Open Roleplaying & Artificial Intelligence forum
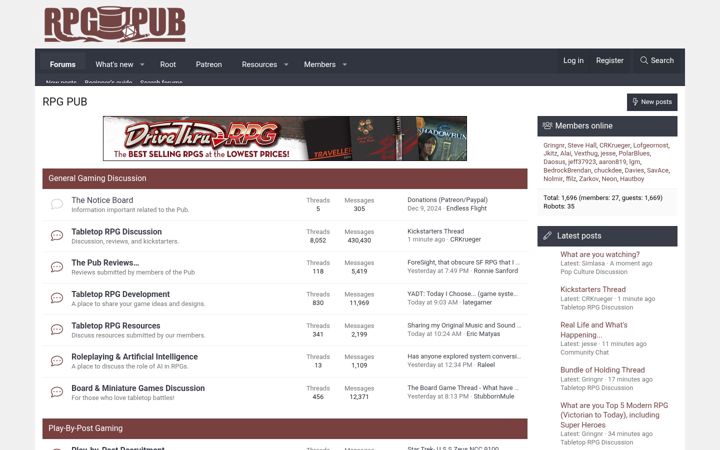Viewport: 720px width, 450px height. (x=135, y=357)
